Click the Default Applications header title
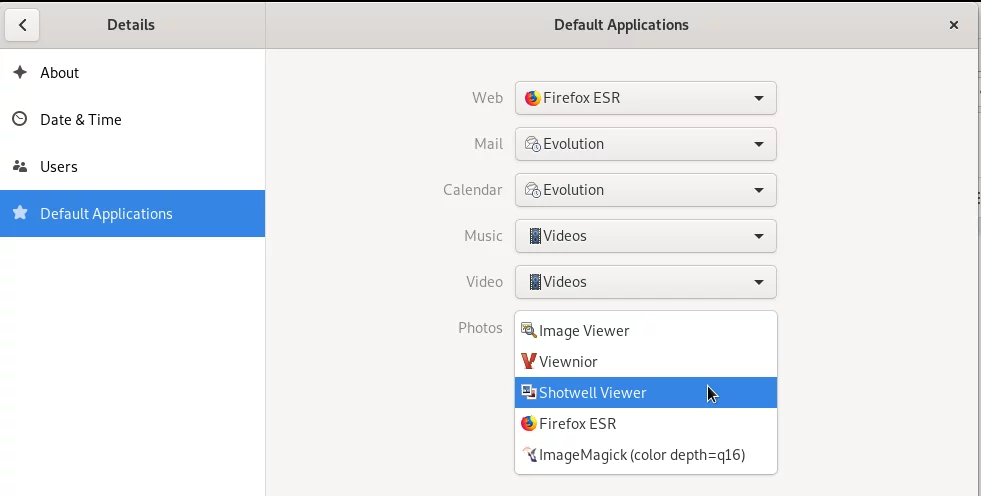The height and width of the screenshot is (496, 981). (621, 25)
